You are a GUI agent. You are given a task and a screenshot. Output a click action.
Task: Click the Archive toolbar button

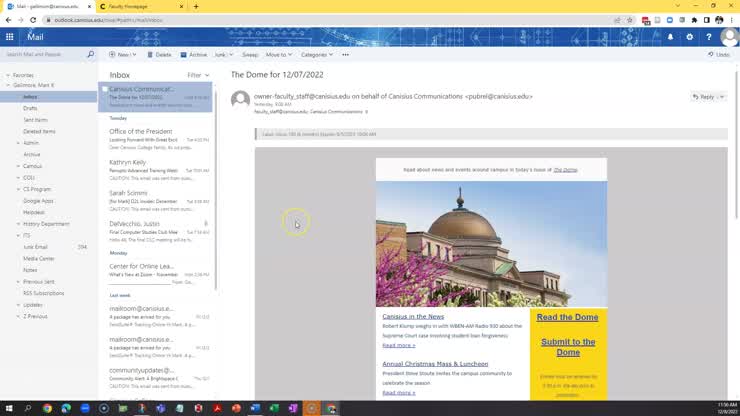tap(193, 55)
